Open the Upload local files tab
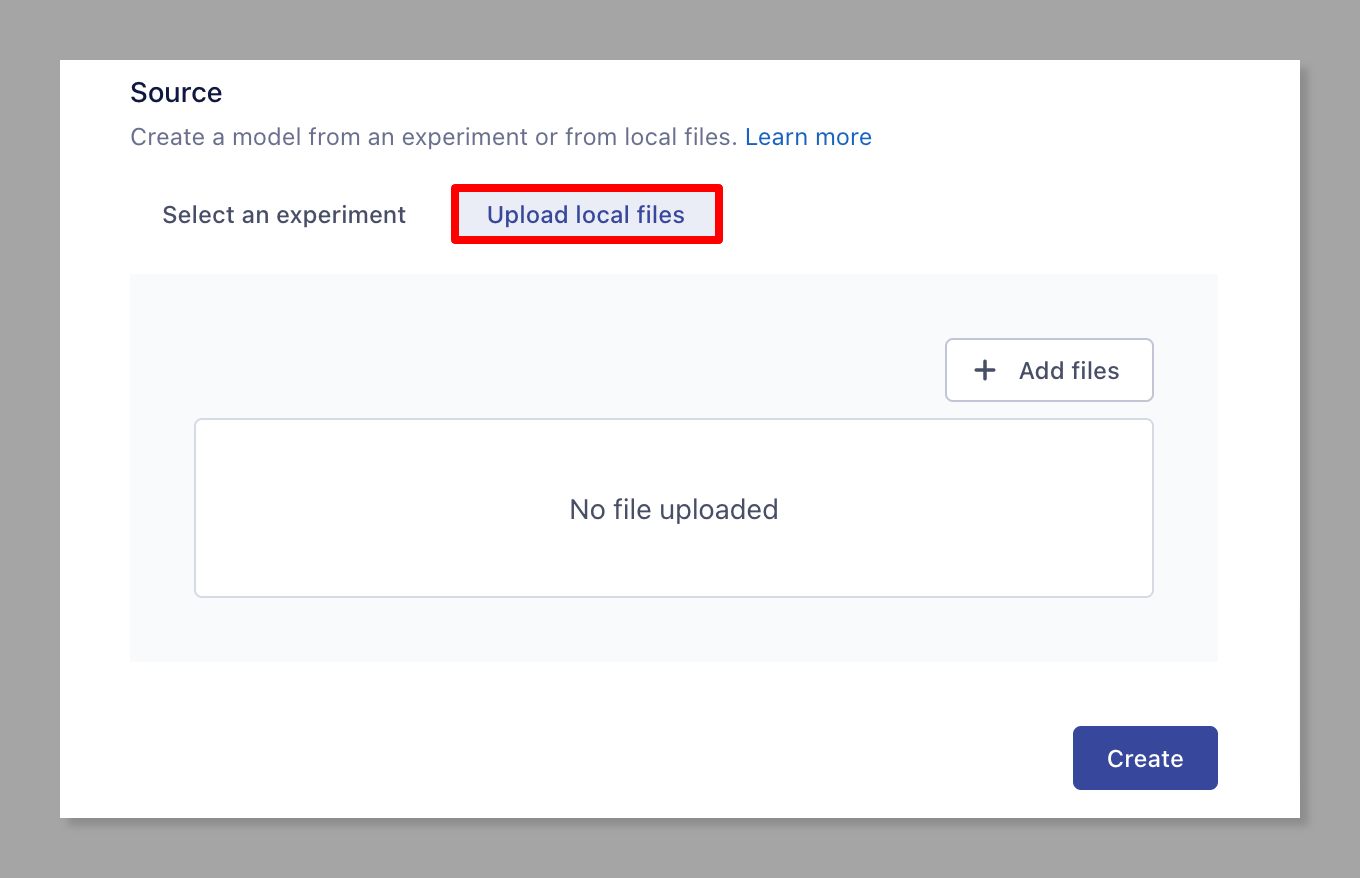The image size is (1360, 878). pos(586,215)
